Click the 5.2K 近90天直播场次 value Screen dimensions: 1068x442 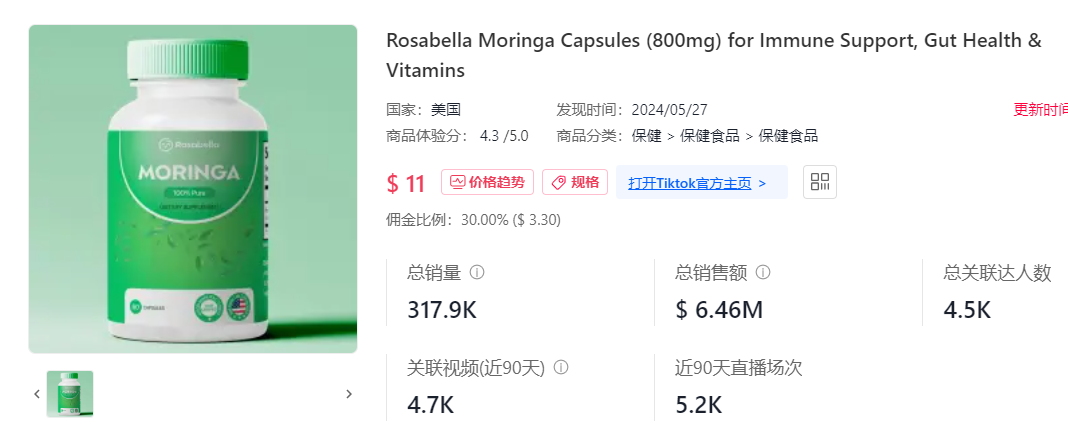(698, 405)
